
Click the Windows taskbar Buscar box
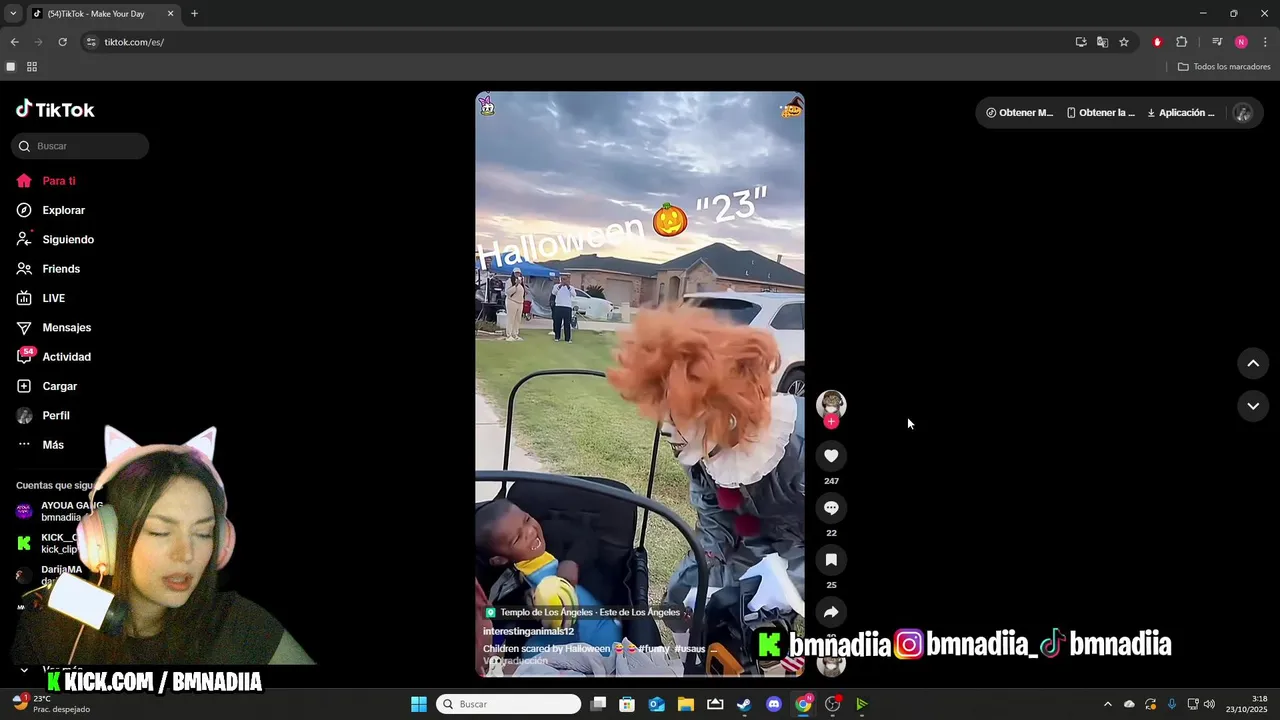pyautogui.click(x=509, y=704)
